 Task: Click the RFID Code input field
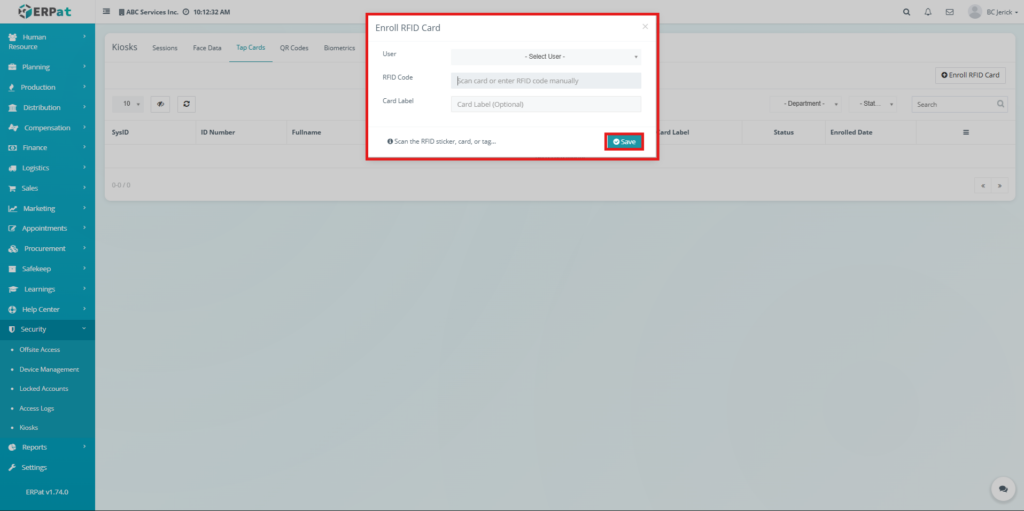[545, 81]
